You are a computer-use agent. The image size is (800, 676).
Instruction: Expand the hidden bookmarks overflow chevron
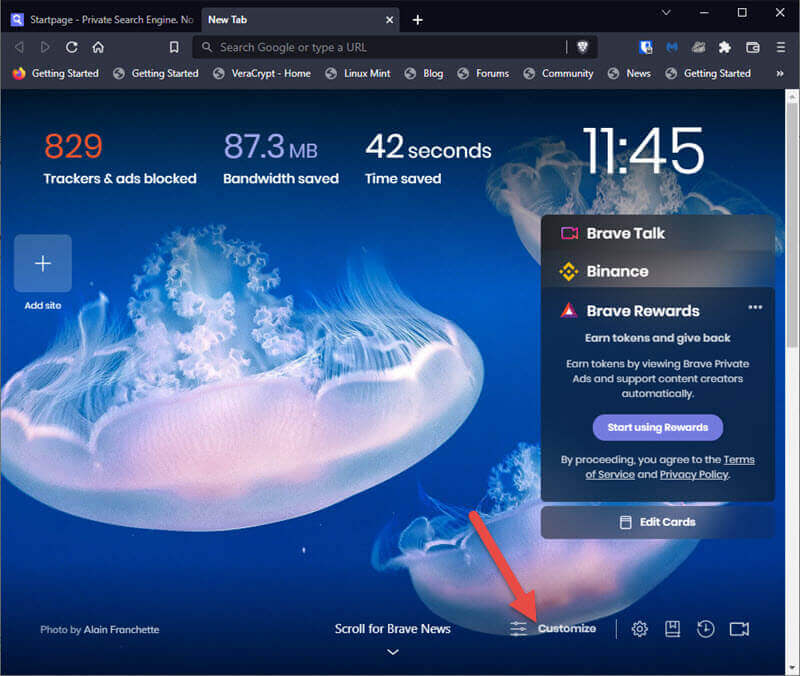(x=780, y=73)
